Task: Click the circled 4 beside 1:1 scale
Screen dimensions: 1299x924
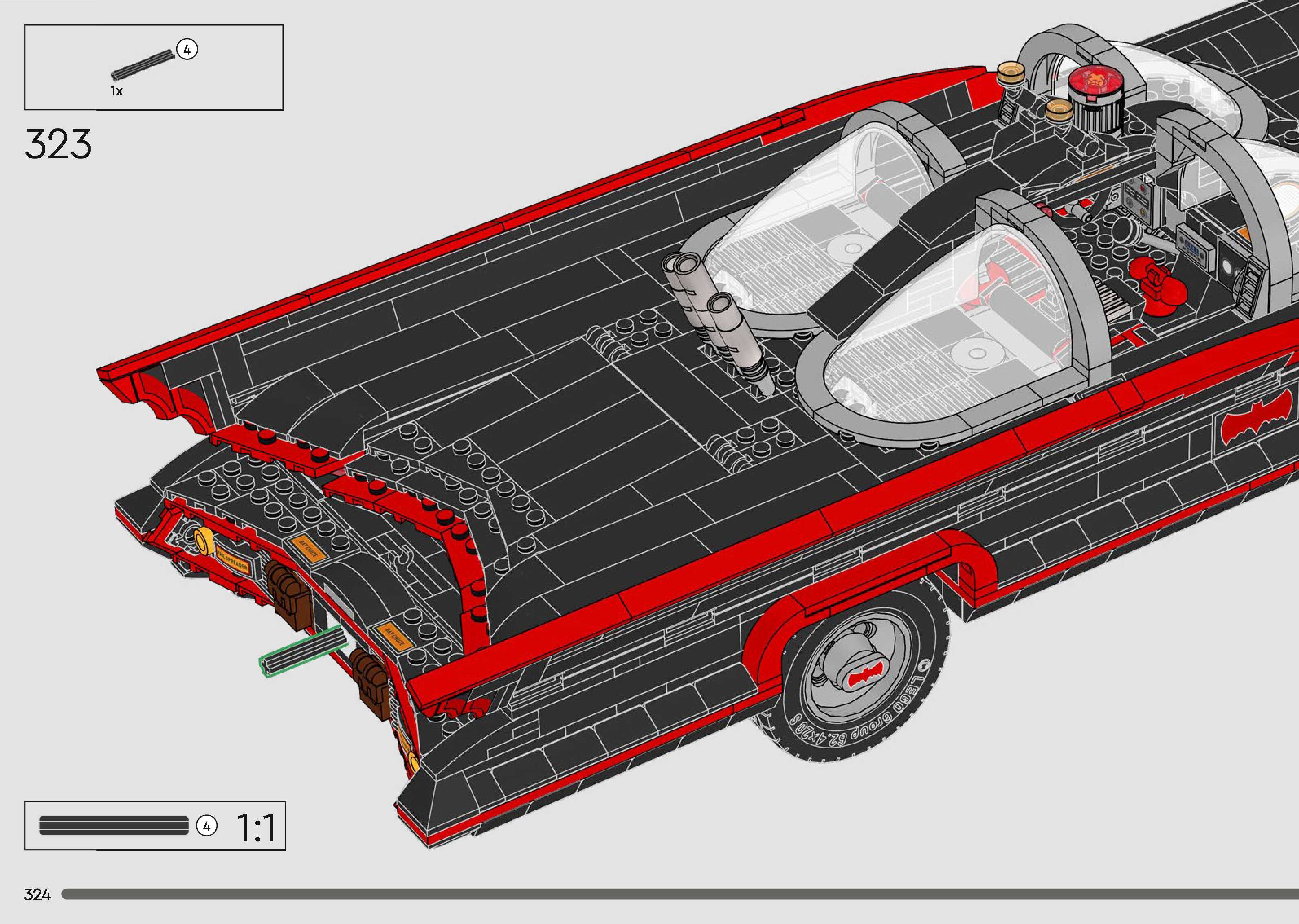Action: point(207,825)
